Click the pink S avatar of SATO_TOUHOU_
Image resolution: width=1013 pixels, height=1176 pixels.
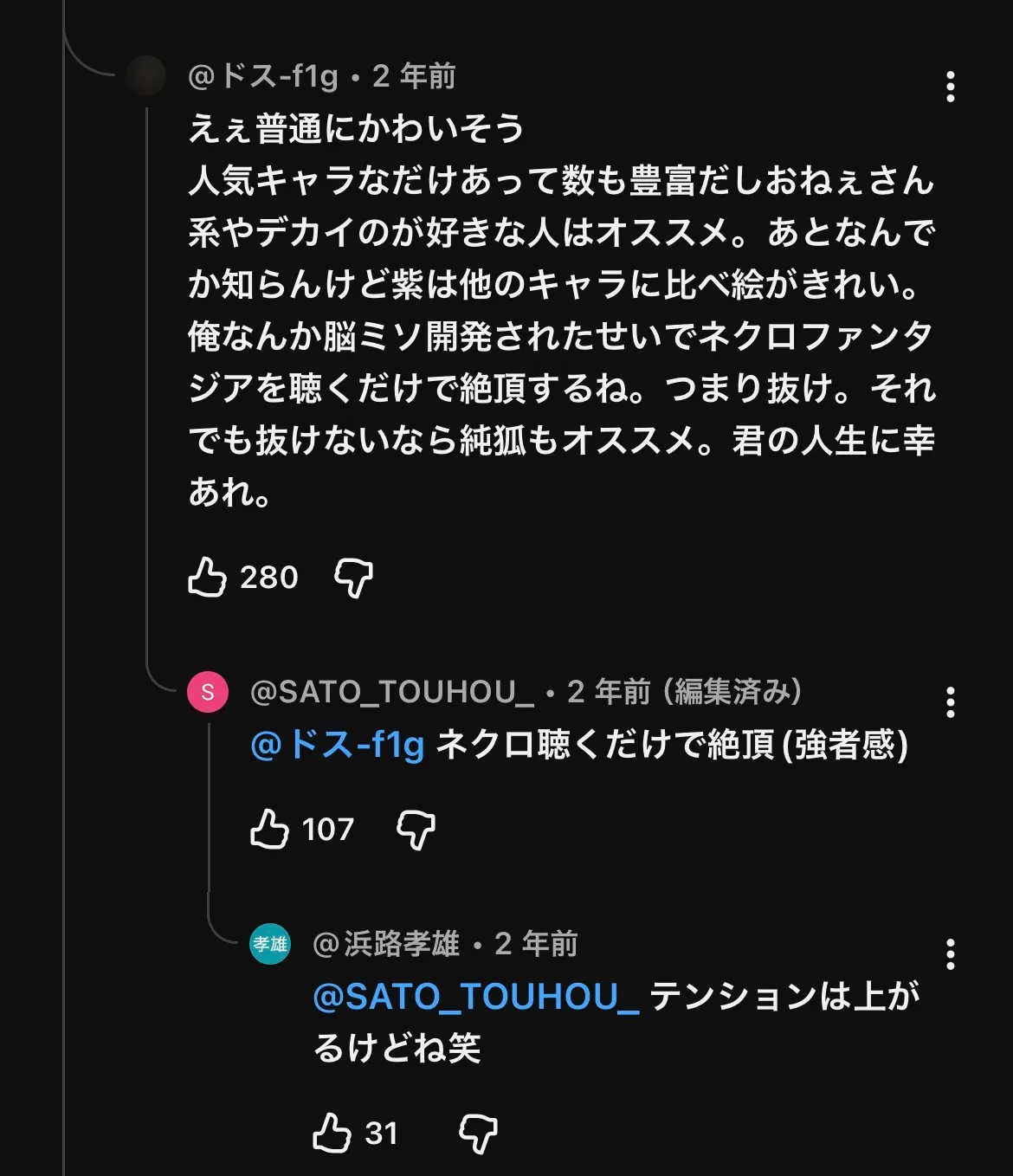click(x=208, y=692)
